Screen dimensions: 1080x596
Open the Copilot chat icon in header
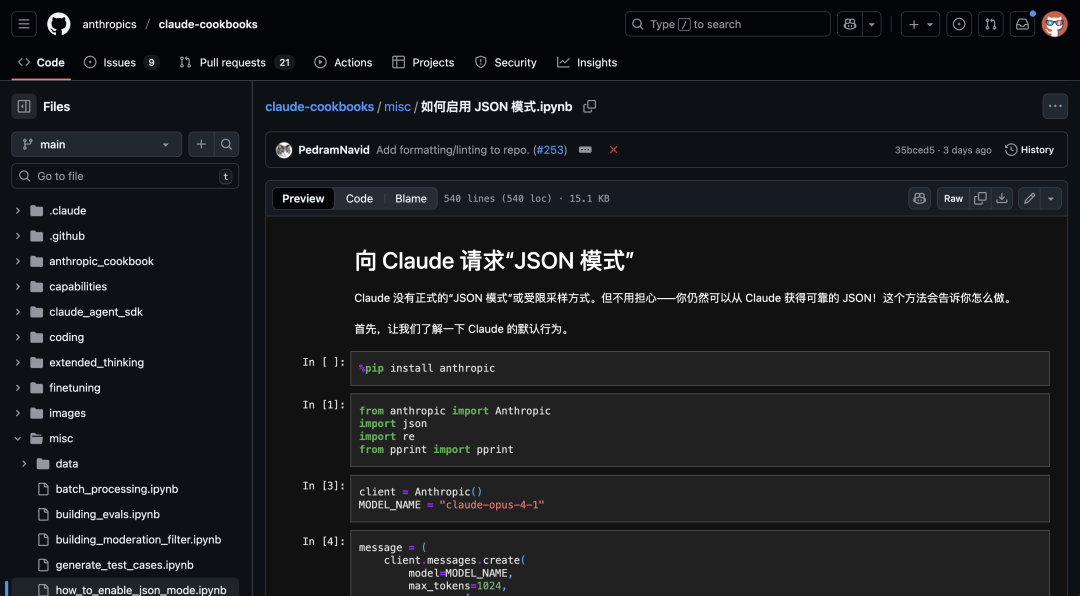click(x=850, y=24)
